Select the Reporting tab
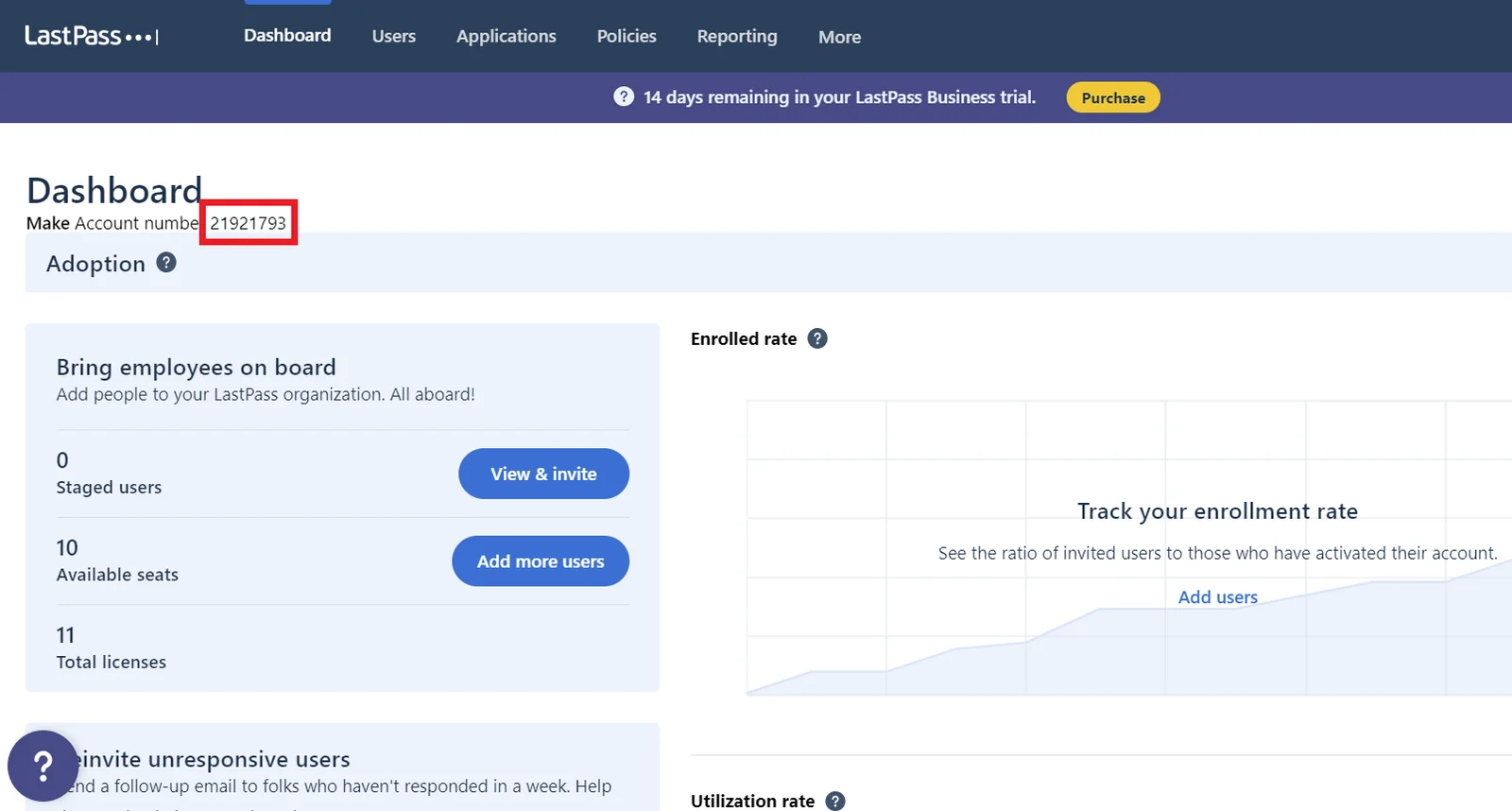 pyautogui.click(x=737, y=36)
